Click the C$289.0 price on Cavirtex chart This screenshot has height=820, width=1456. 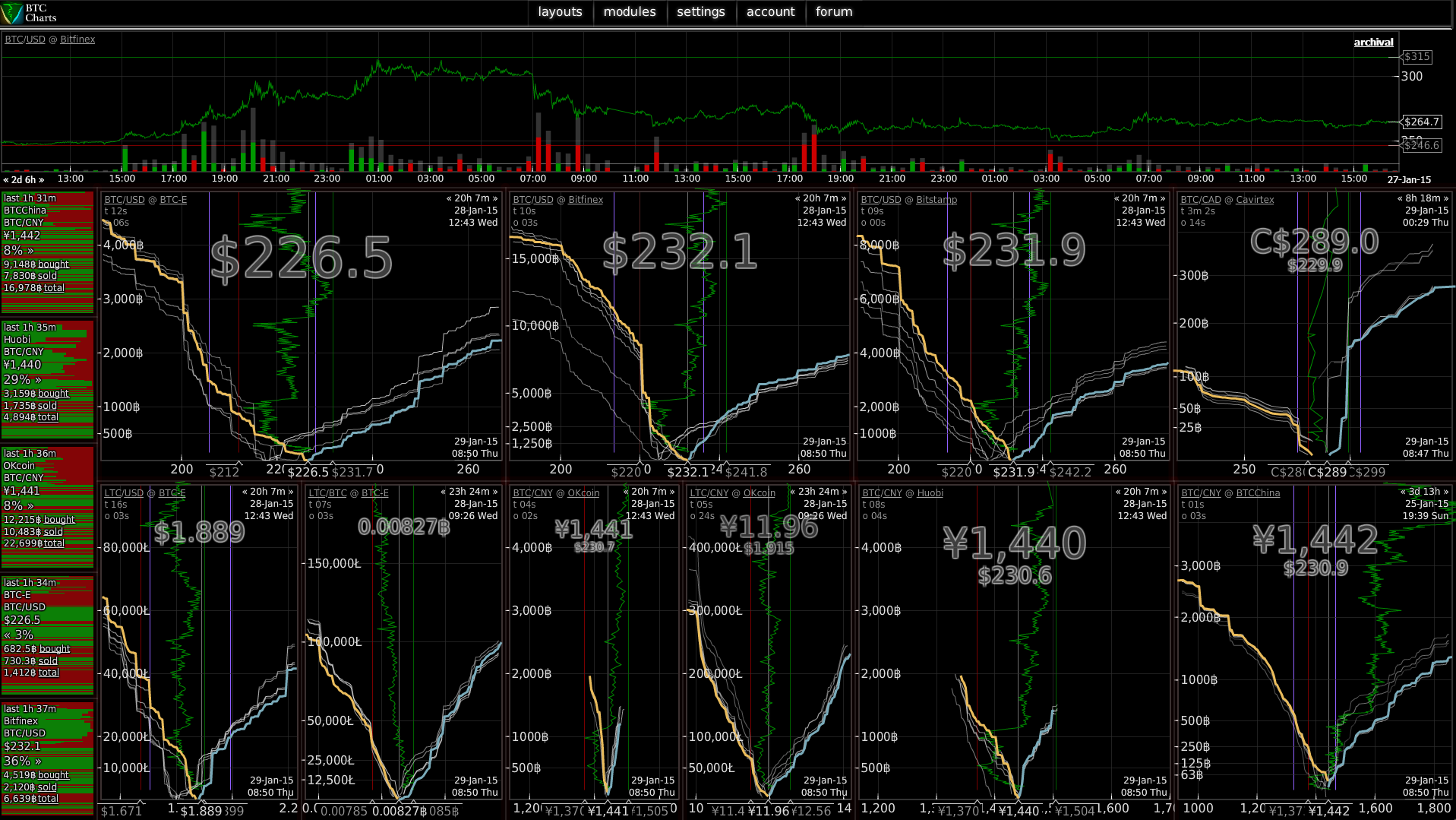(1314, 242)
